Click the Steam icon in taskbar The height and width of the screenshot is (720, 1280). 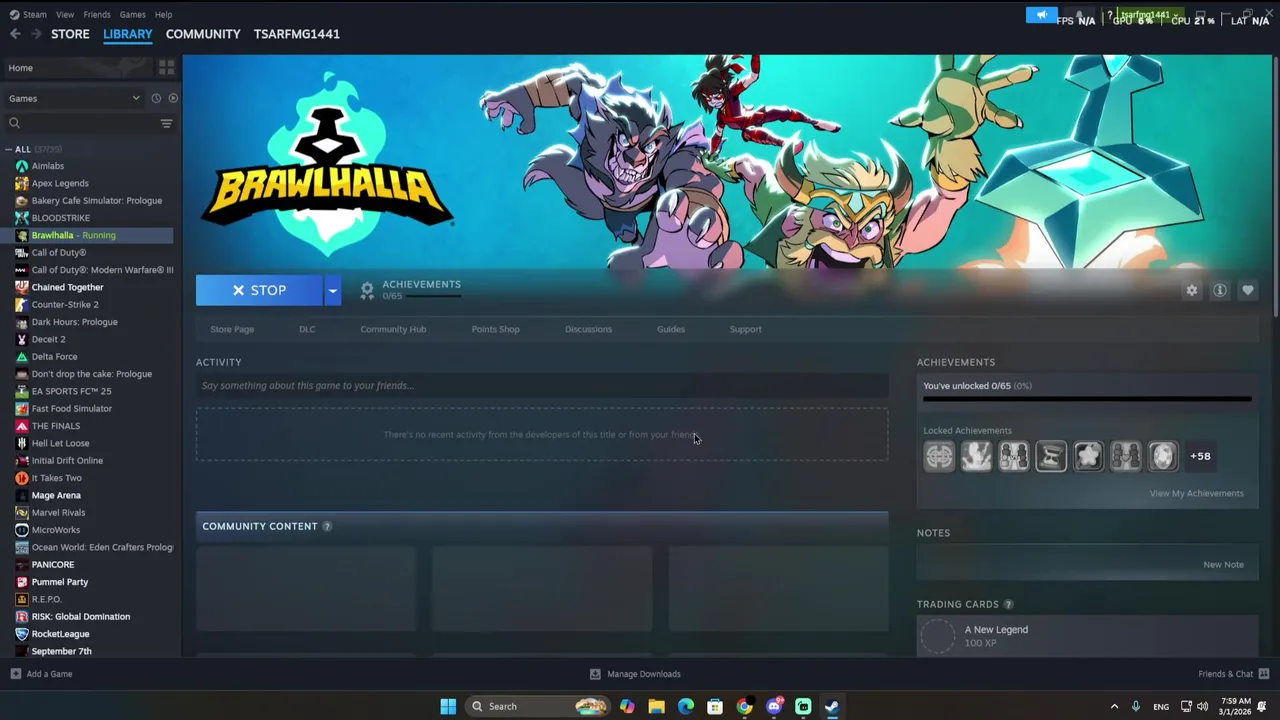[x=832, y=706]
